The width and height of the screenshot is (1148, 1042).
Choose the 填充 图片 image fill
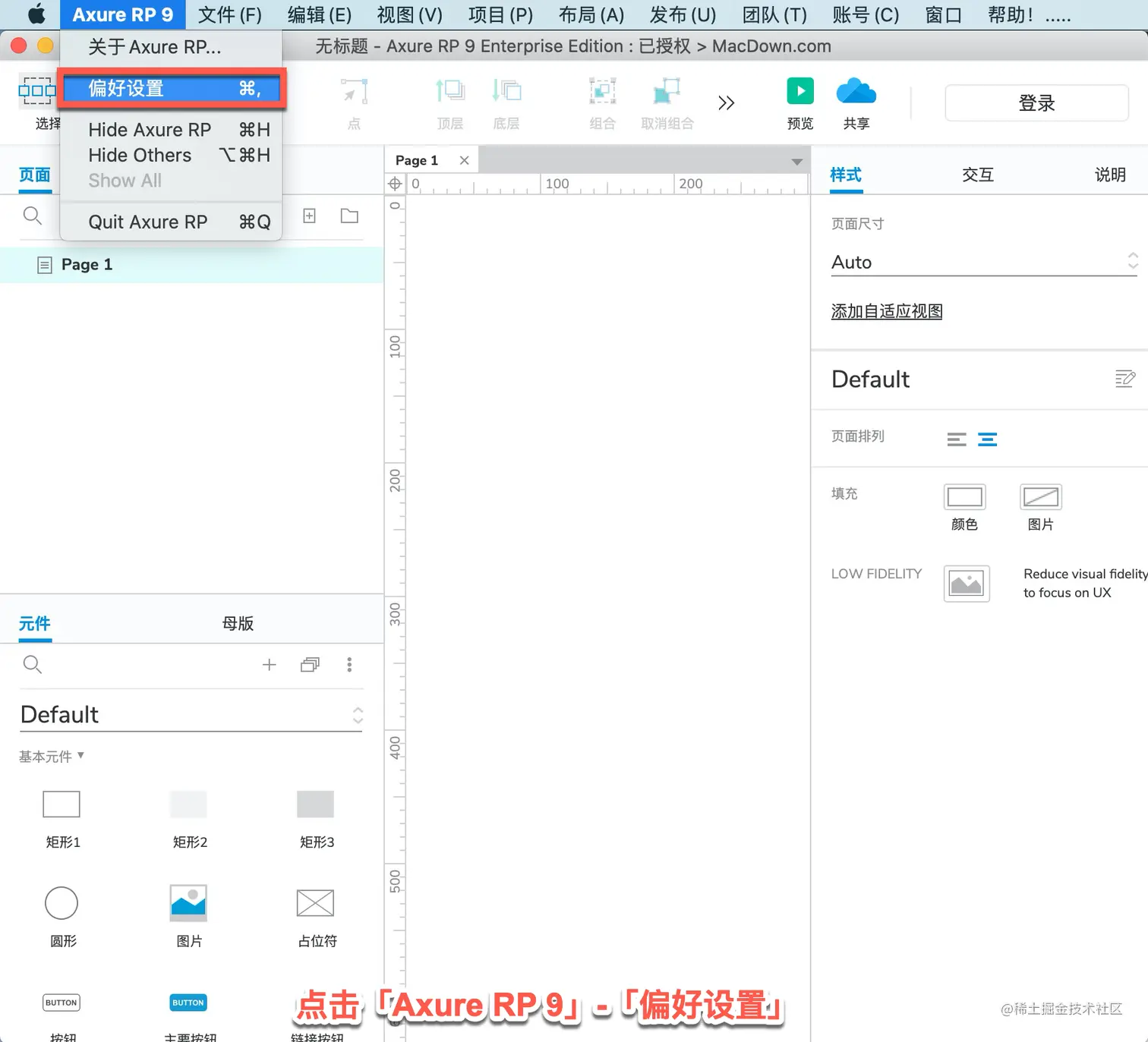tap(1041, 497)
